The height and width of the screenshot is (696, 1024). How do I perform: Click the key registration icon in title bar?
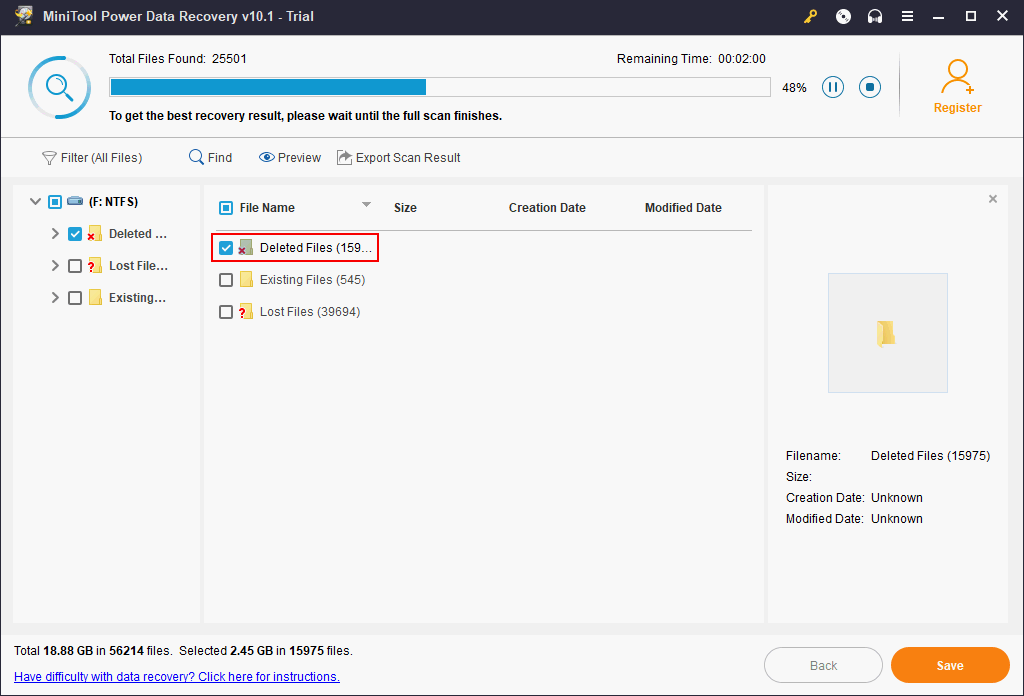(810, 16)
